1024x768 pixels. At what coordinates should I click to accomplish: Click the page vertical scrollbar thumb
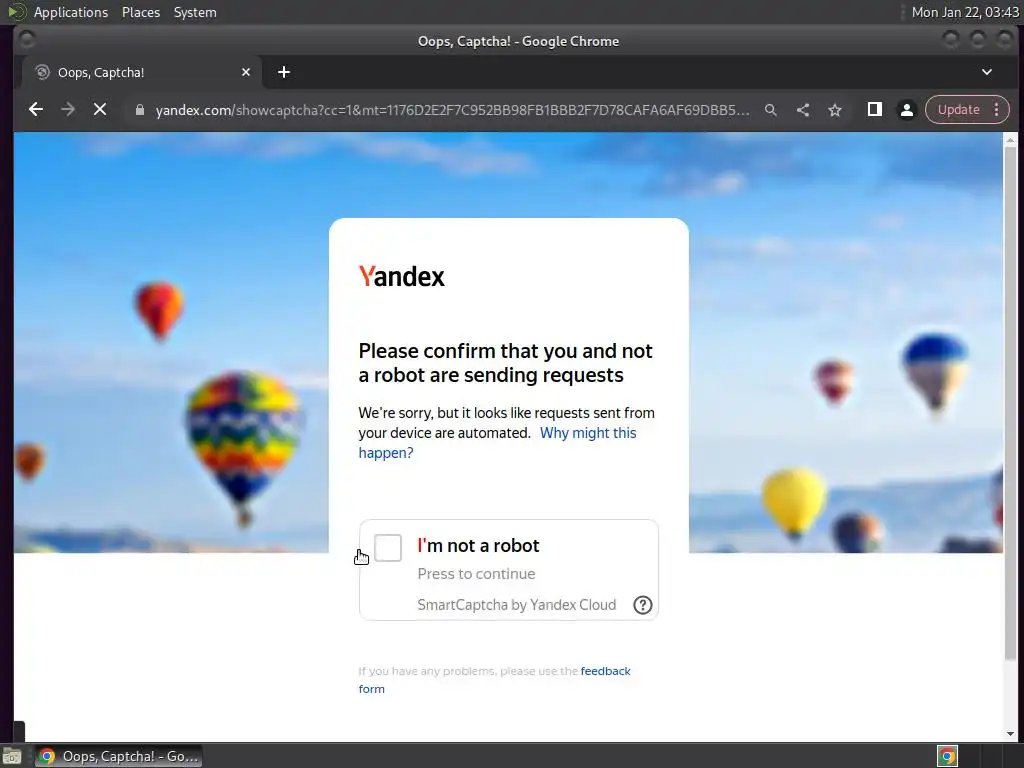[1010, 403]
